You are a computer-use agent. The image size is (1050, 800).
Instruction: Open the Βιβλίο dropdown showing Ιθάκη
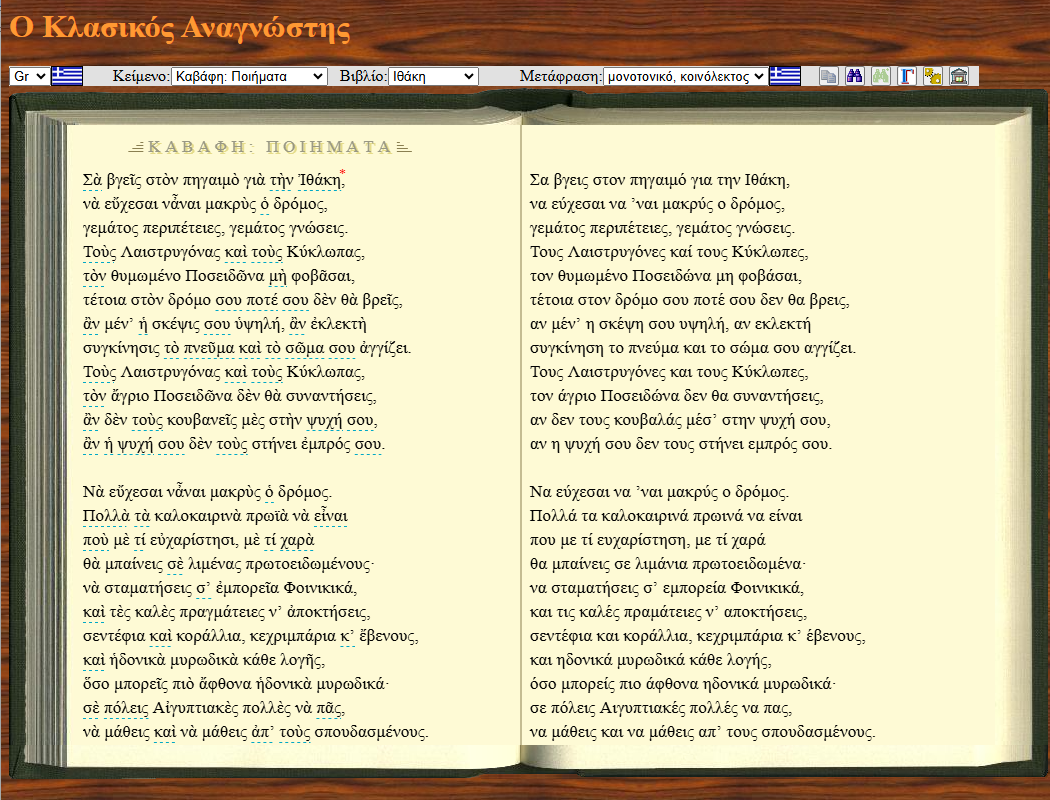tap(433, 76)
